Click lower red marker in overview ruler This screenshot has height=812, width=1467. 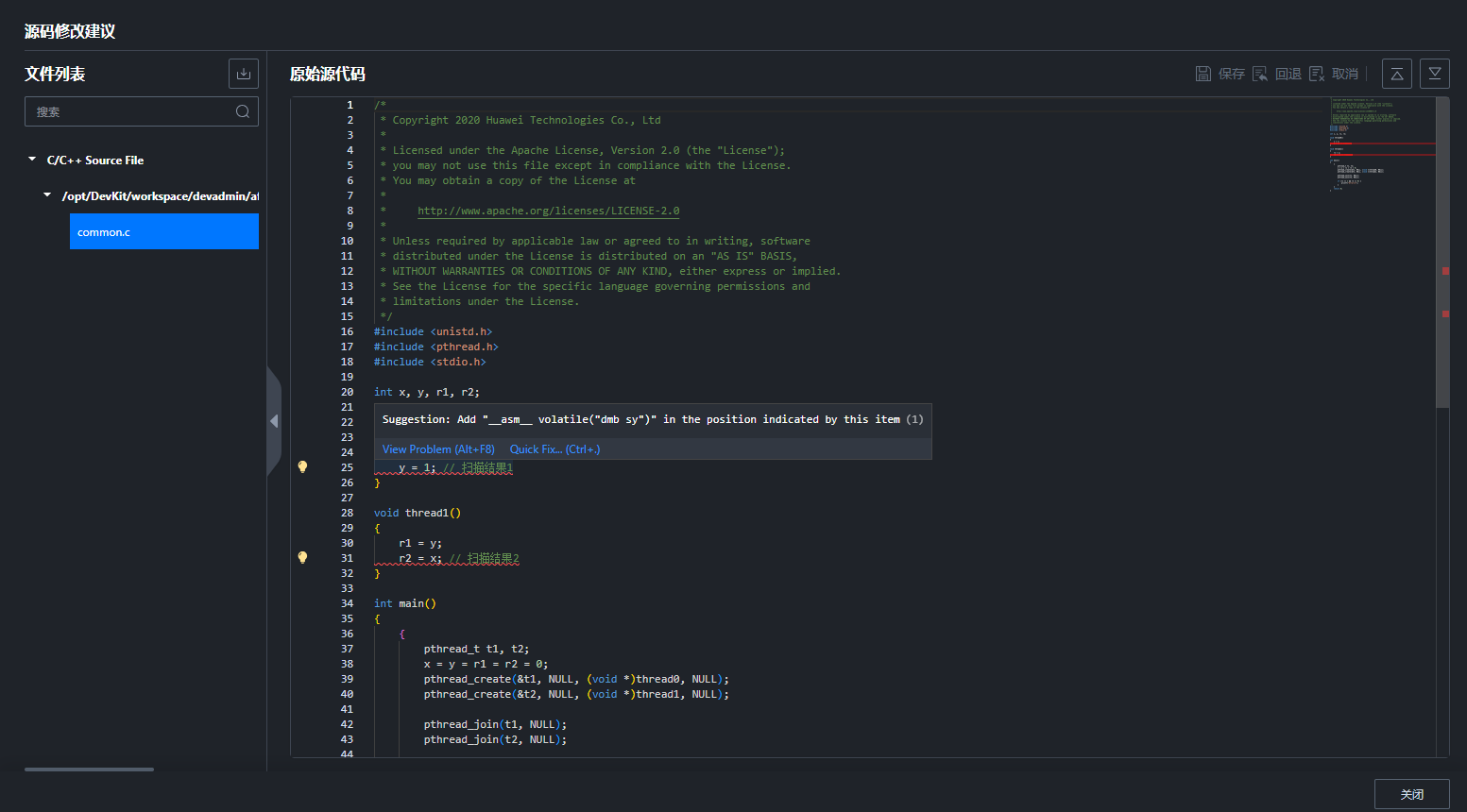pos(1445,313)
